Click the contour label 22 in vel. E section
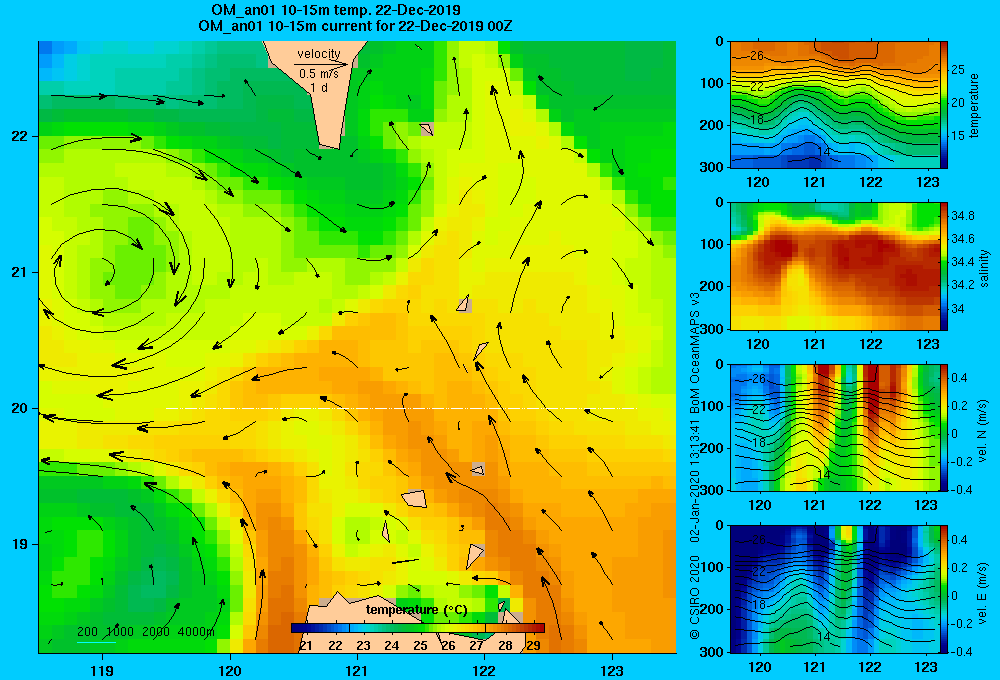The height and width of the screenshot is (680, 1000). [x=758, y=572]
